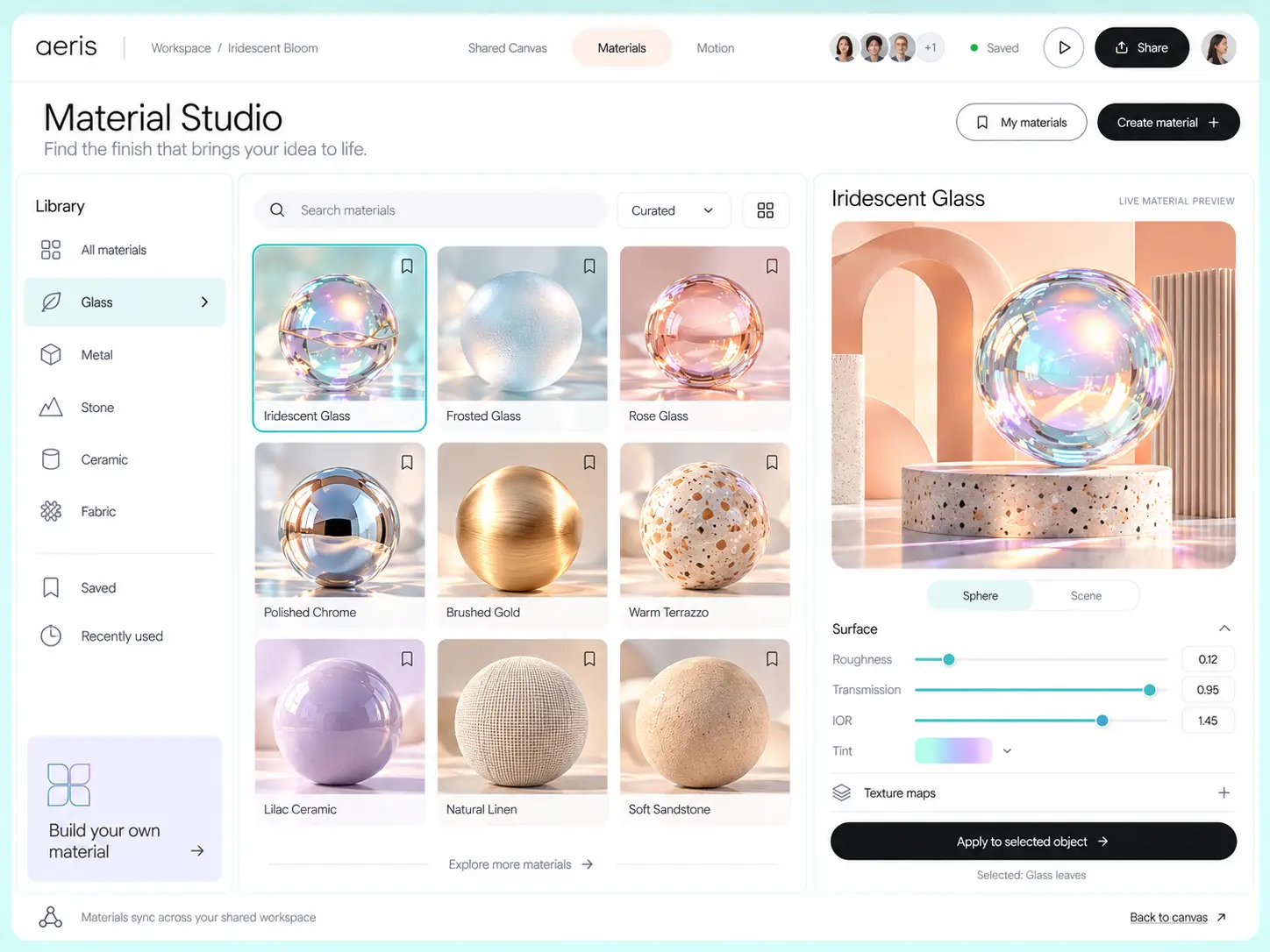Open the Ceramic category icon

pyautogui.click(x=51, y=459)
